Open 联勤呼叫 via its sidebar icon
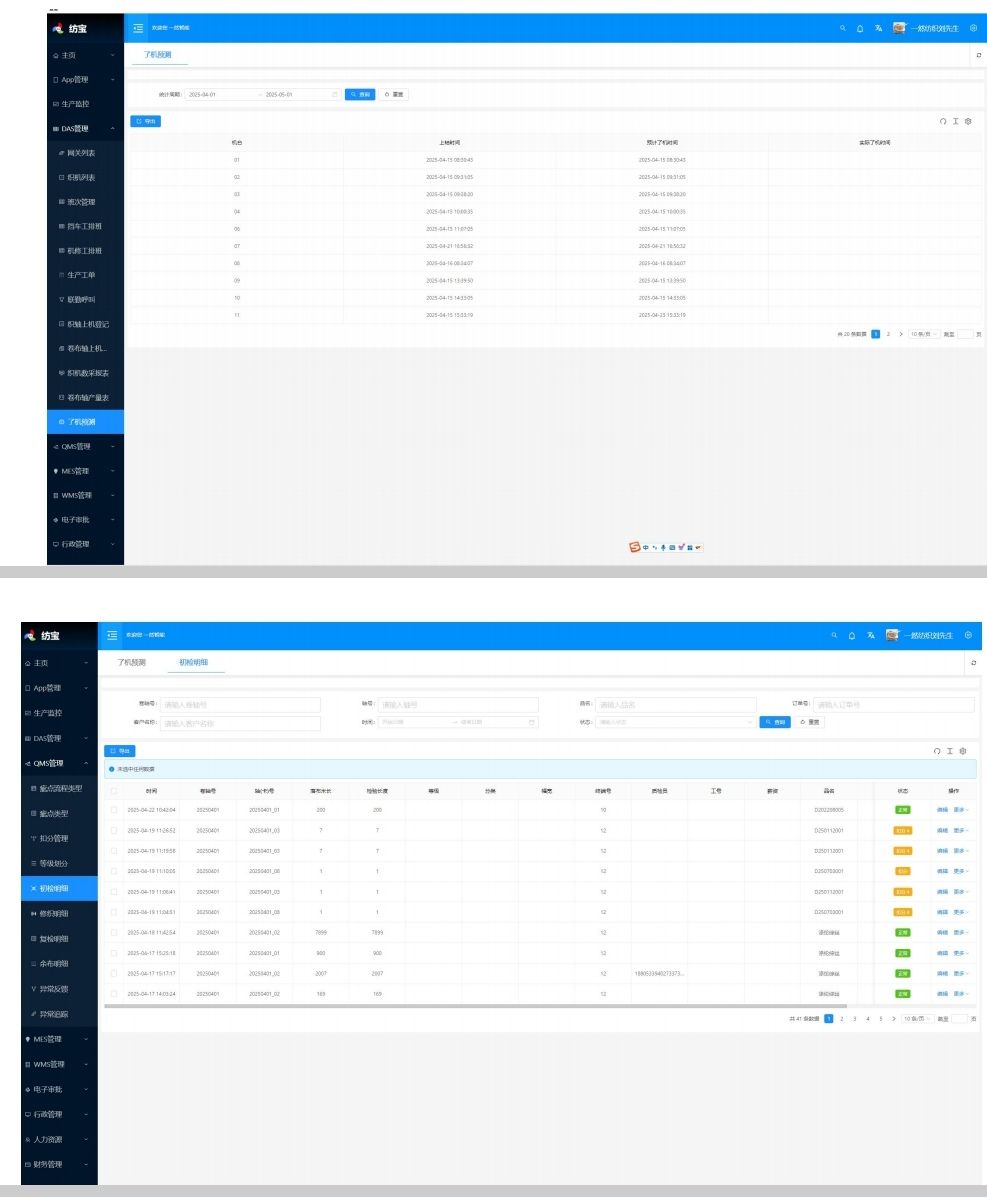This screenshot has width=987, height=1197. pyautogui.click(x=62, y=299)
